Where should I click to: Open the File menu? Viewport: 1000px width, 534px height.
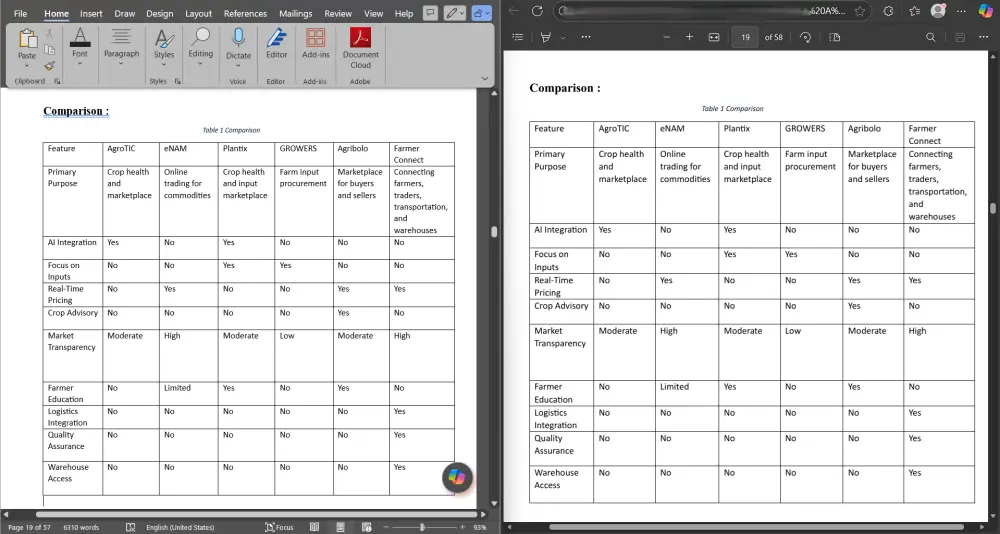tap(20, 13)
